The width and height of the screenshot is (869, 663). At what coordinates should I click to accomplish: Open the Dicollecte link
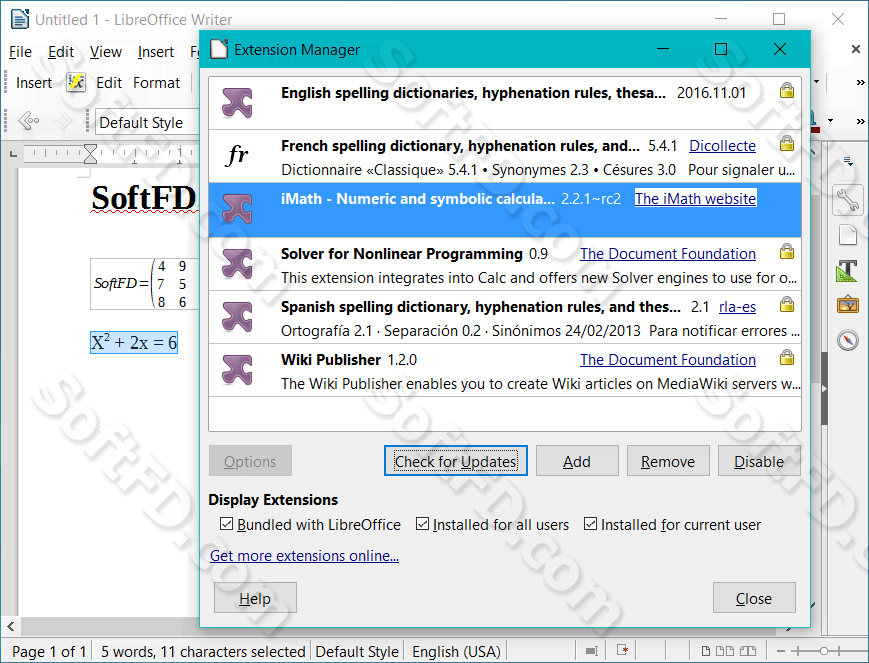722,146
